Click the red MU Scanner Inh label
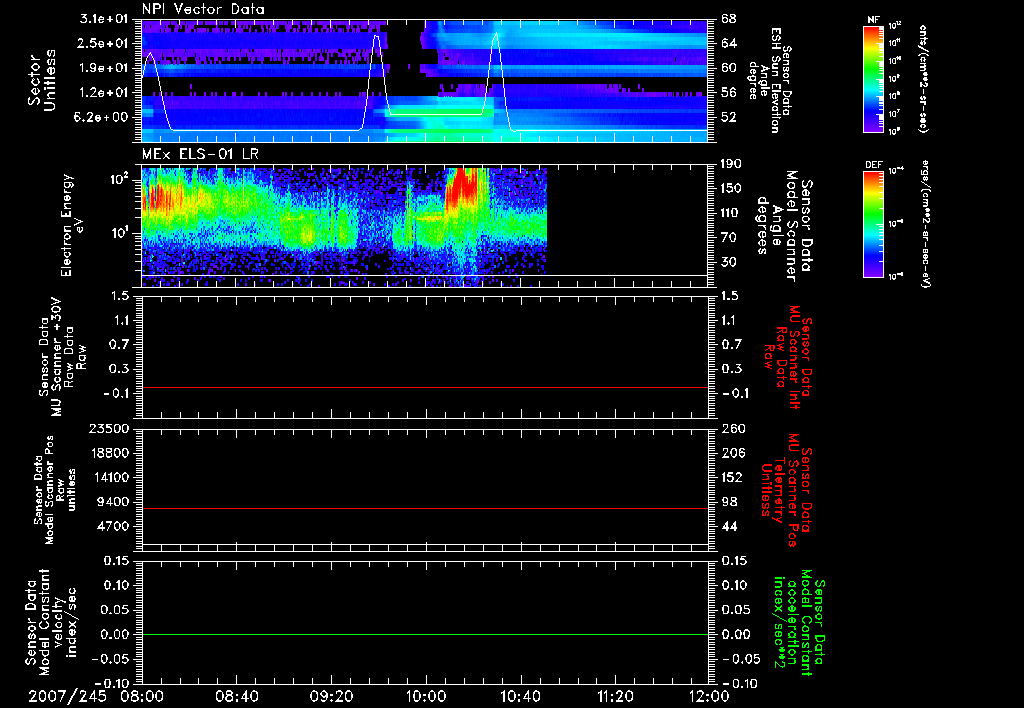Screen dimensions: 1024x708 click(786, 357)
